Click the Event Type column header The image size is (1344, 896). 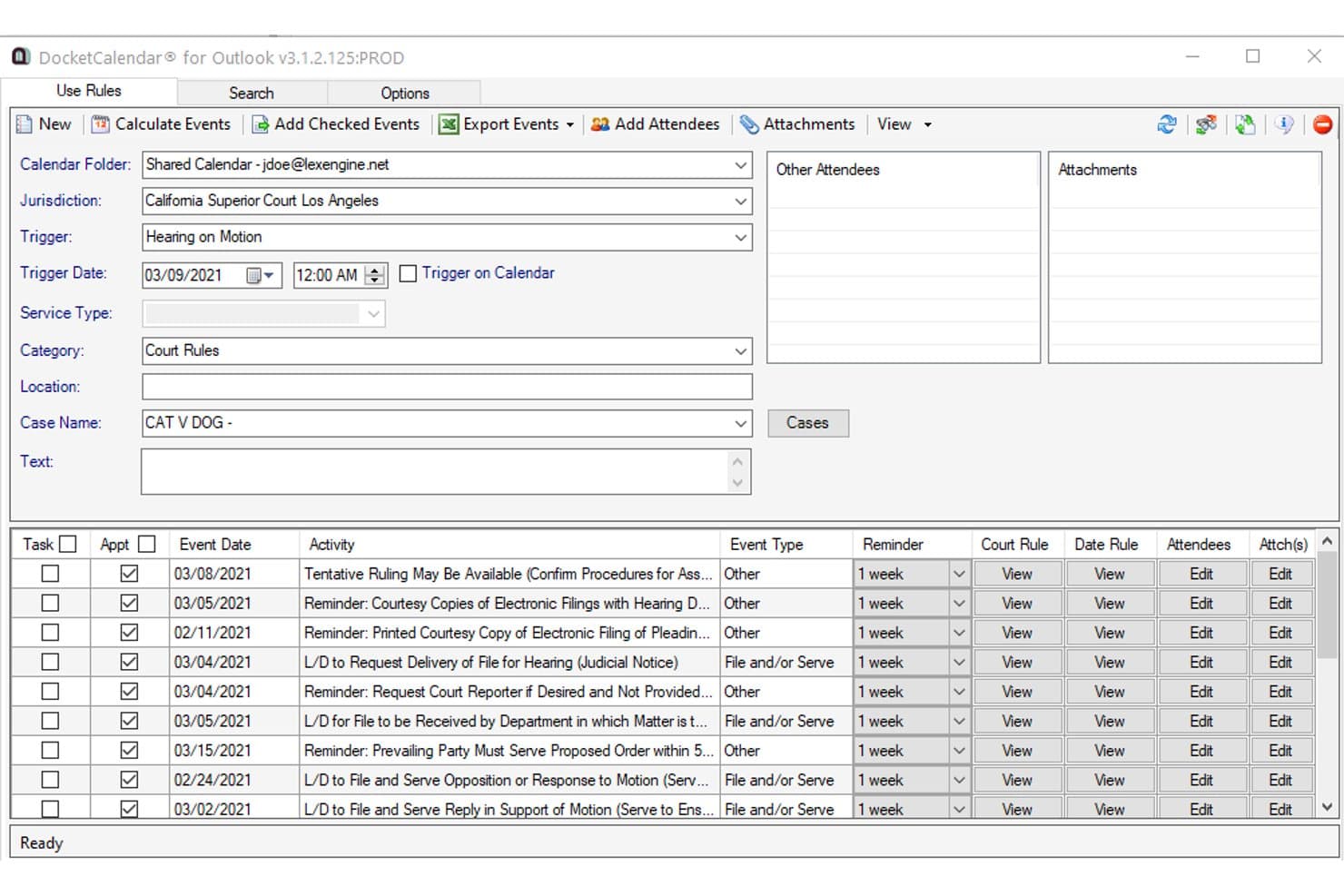pyautogui.click(x=786, y=545)
